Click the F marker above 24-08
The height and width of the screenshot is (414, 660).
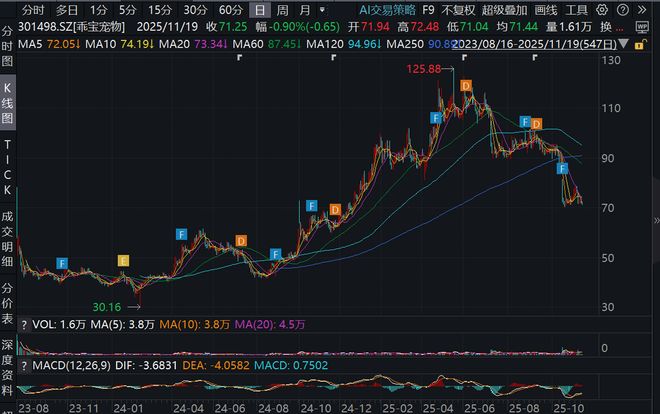coord(275,254)
